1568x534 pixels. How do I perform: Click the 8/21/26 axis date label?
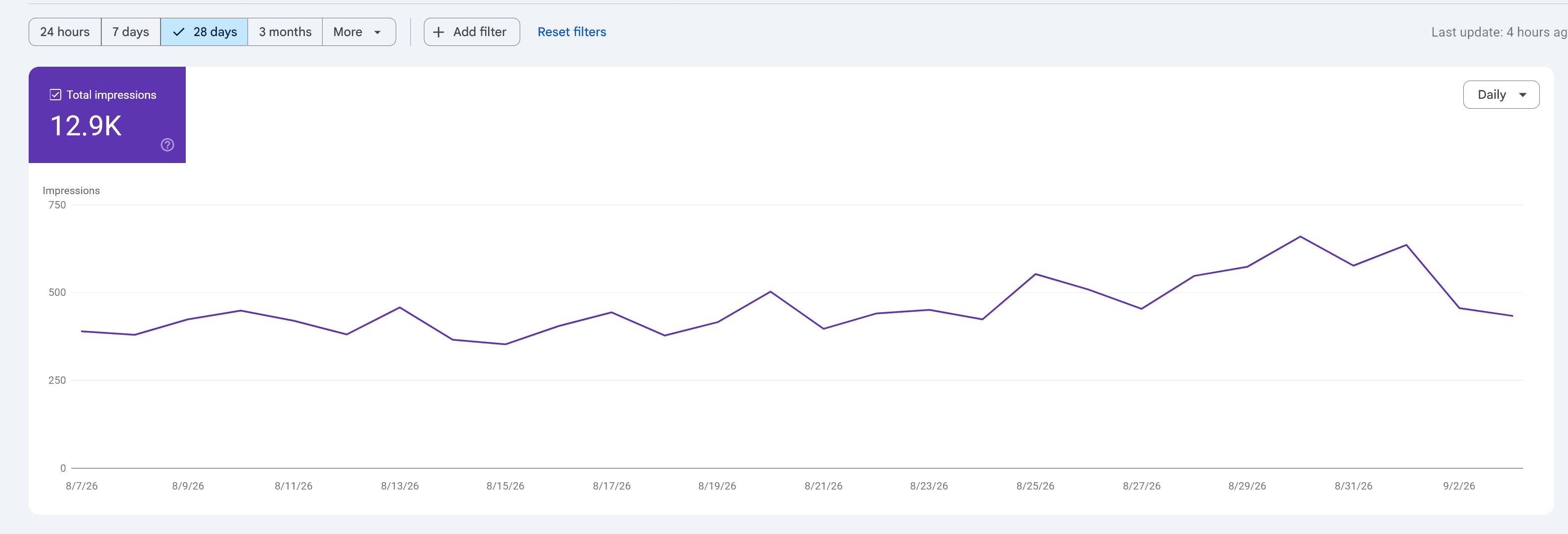pos(824,486)
